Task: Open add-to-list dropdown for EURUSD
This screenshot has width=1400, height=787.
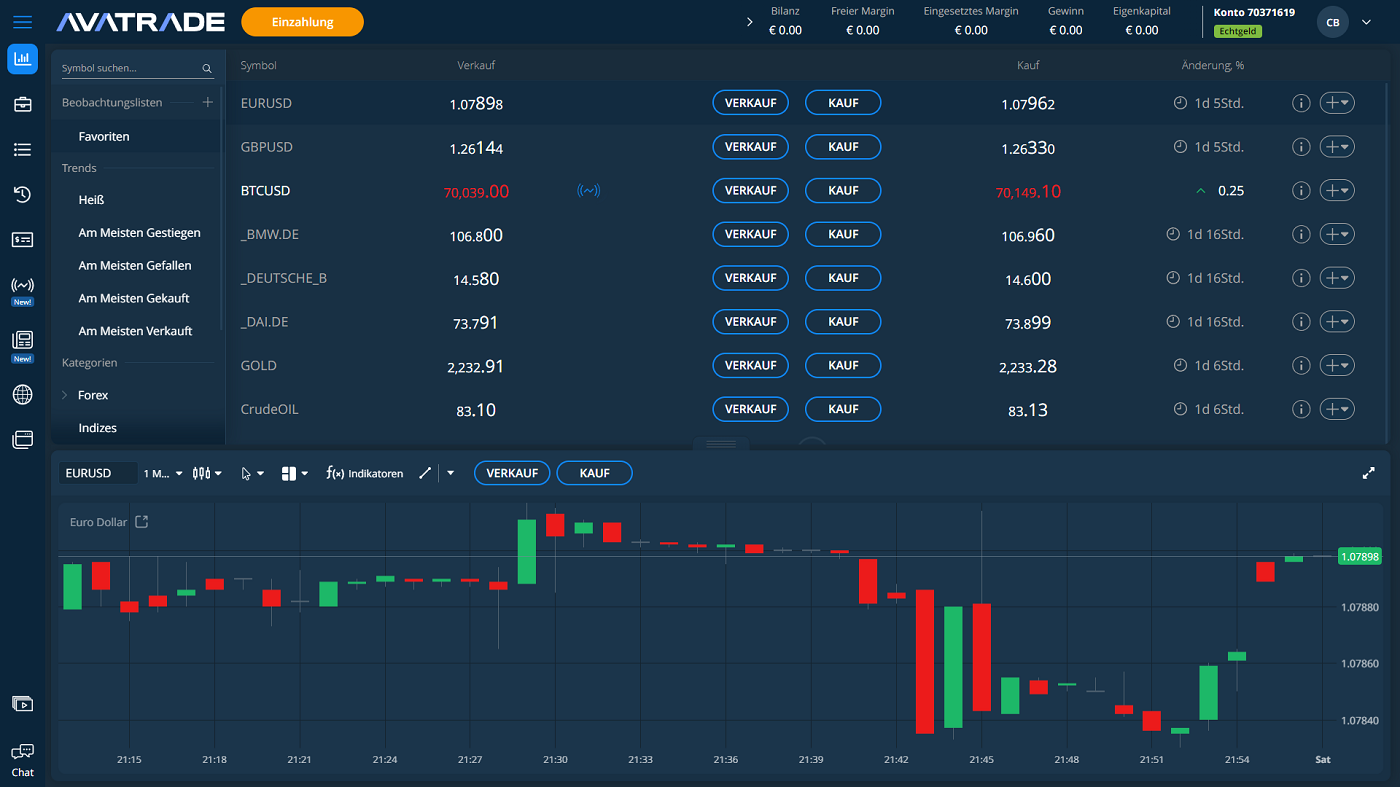Action: pos(1338,103)
